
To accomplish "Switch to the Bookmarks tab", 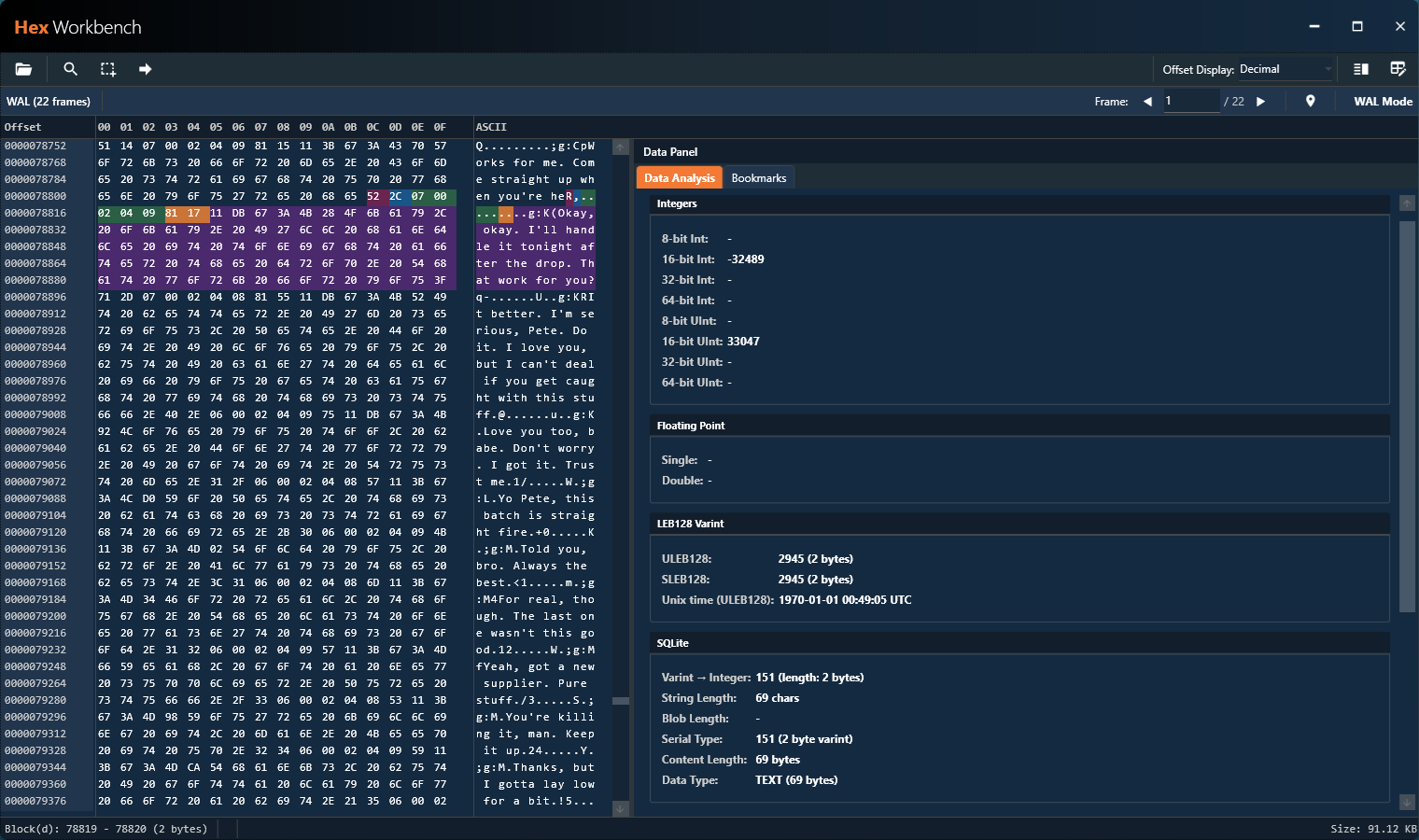I will [x=759, y=178].
